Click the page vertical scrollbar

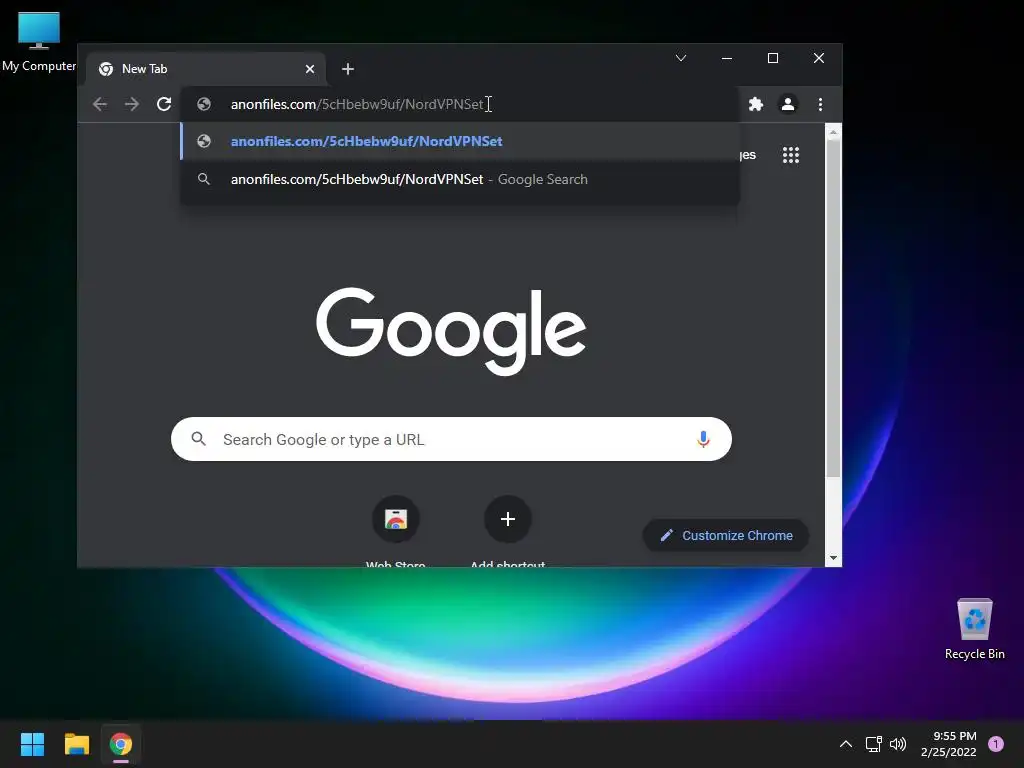coord(833,309)
